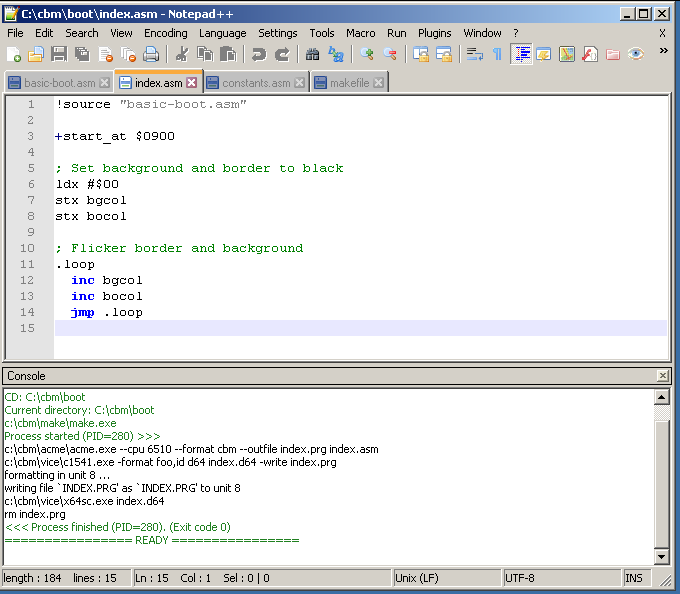Close the document using the menu bar X
The image size is (680, 594).
click(662, 33)
